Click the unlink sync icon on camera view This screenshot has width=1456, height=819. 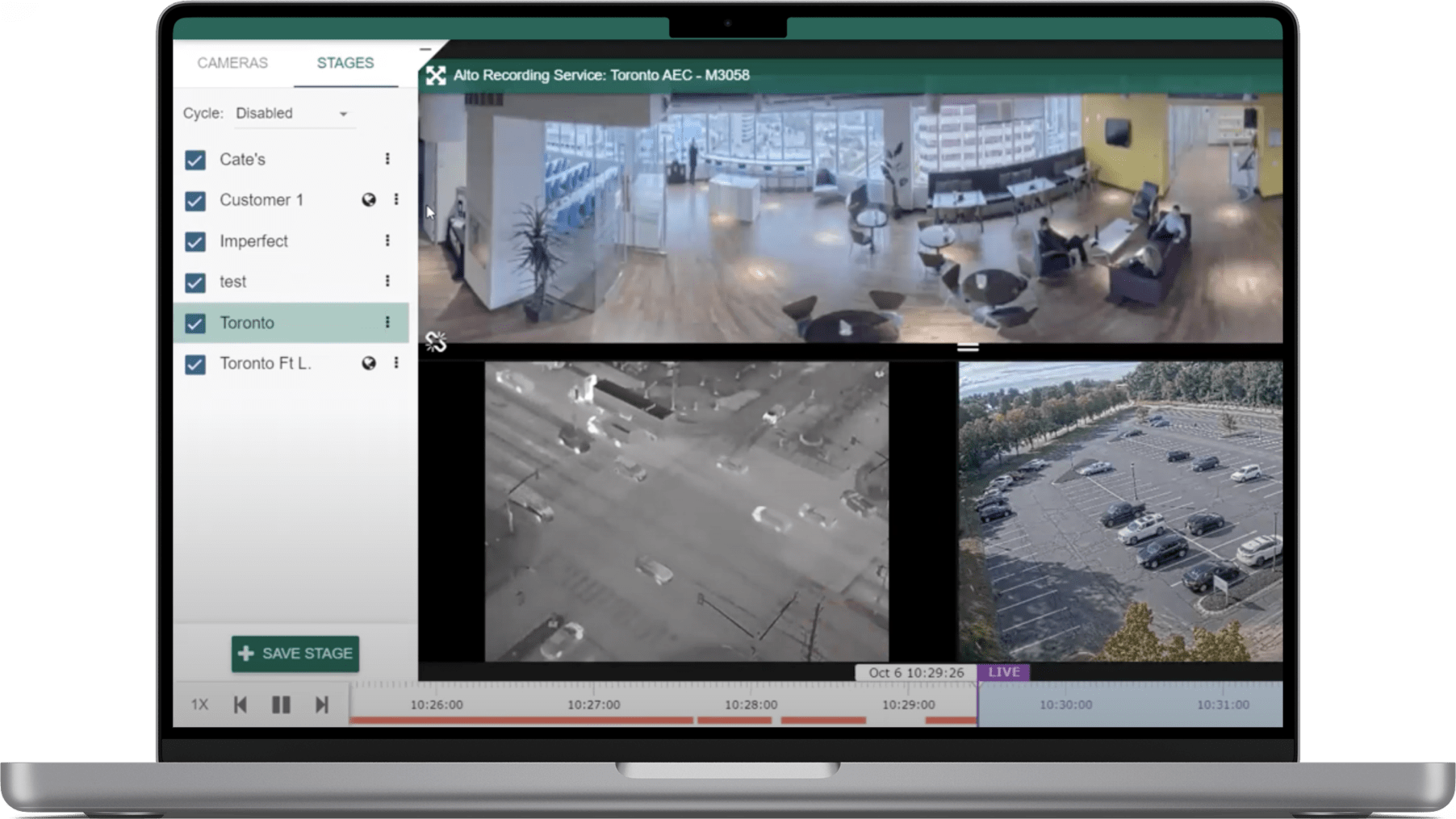pyautogui.click(x=436, y=342)
